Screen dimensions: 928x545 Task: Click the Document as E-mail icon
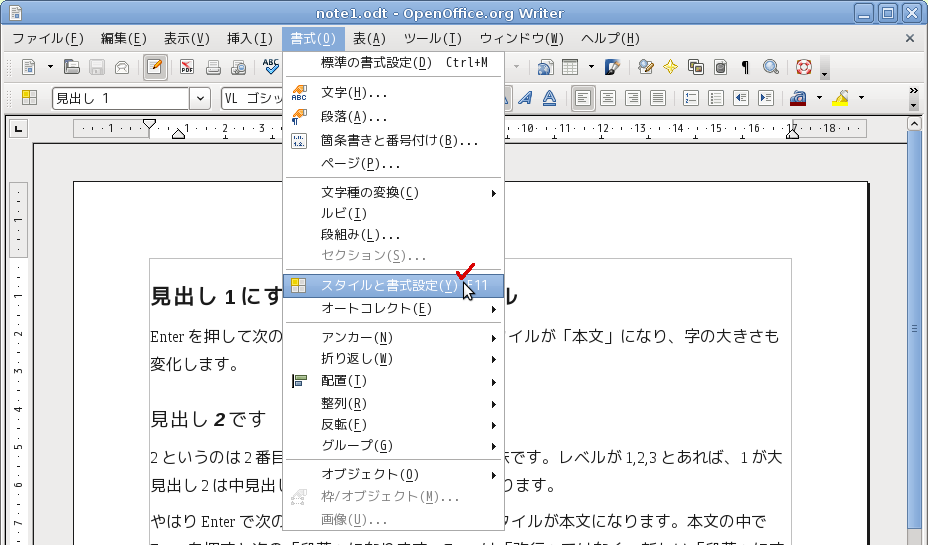point(122,67)
